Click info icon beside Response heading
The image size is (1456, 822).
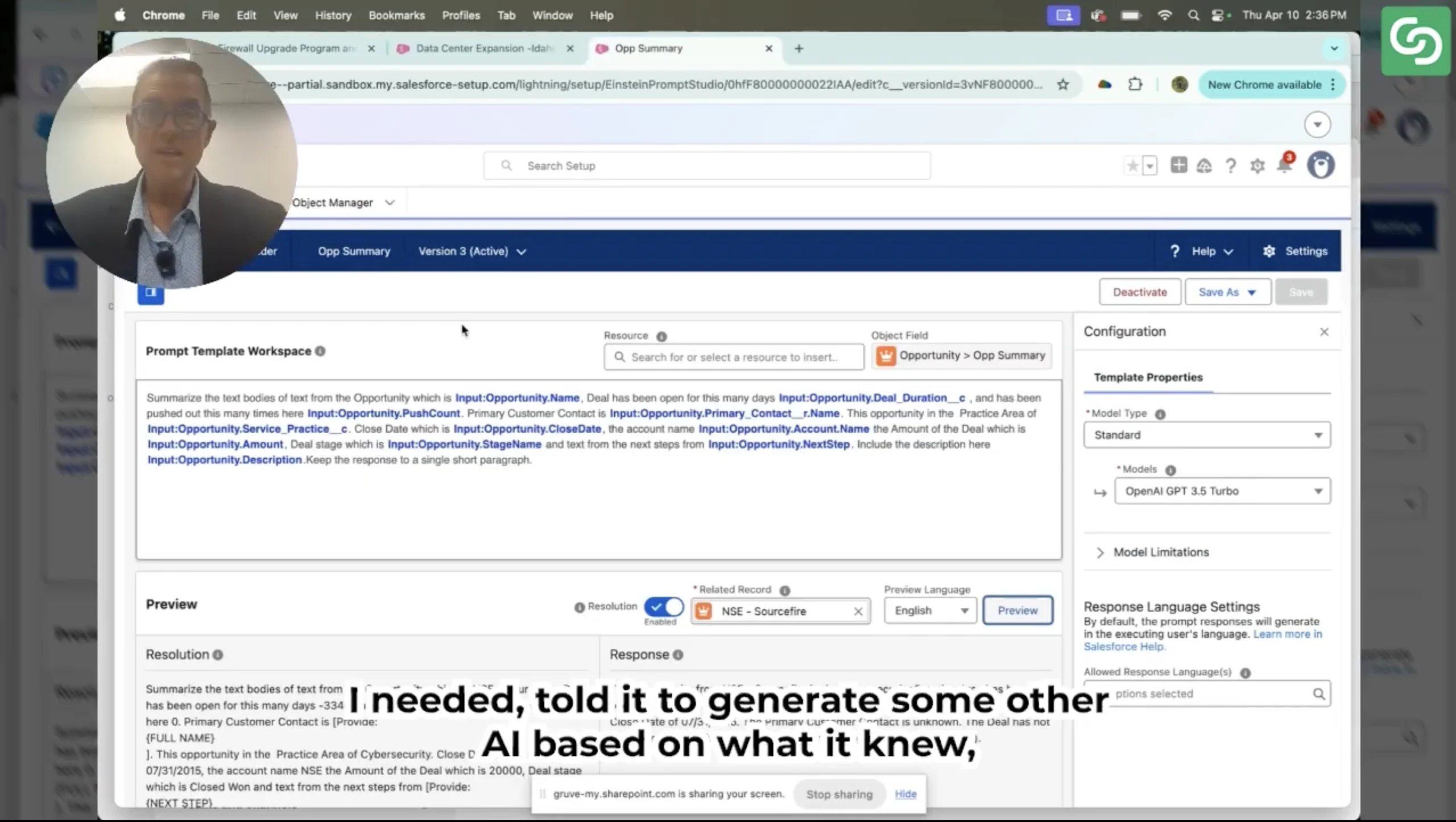tap(678, 655)
